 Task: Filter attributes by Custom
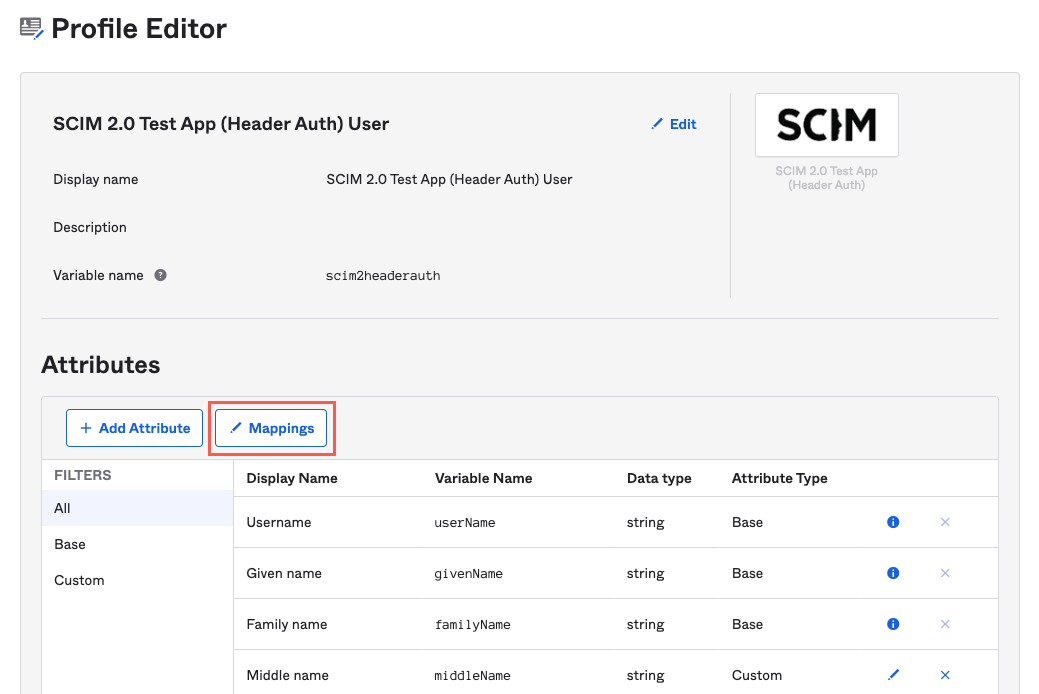coord(79,580)
